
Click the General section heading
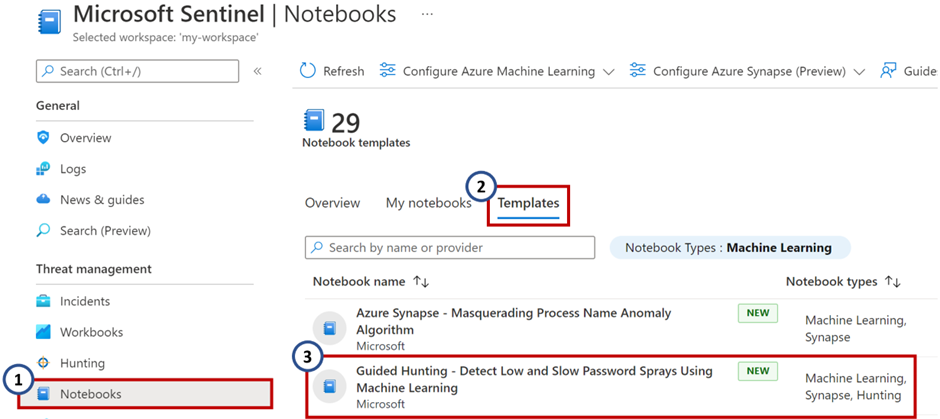pyautogui.click(x=58, y=106)
